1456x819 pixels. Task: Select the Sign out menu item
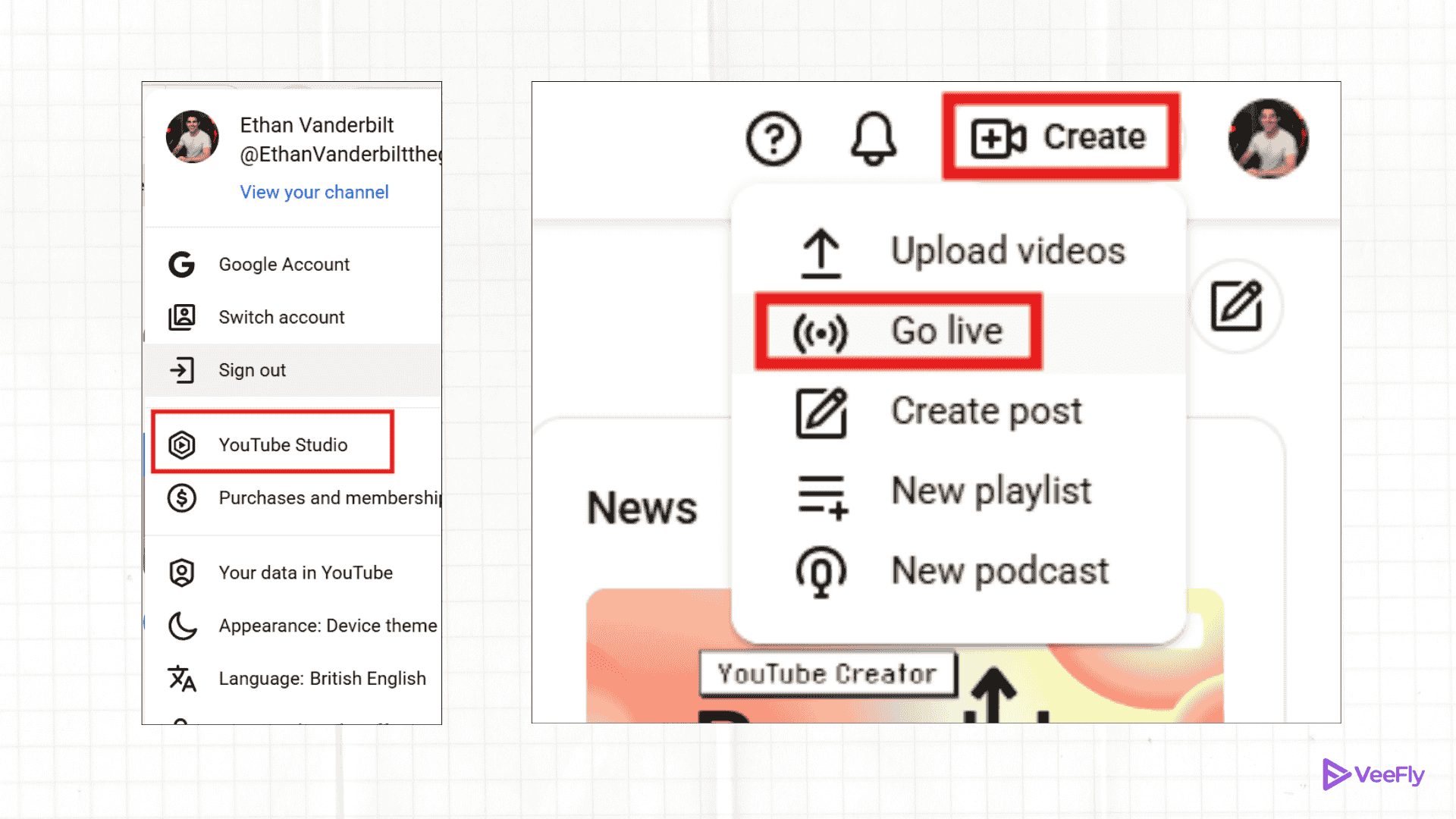252,370
